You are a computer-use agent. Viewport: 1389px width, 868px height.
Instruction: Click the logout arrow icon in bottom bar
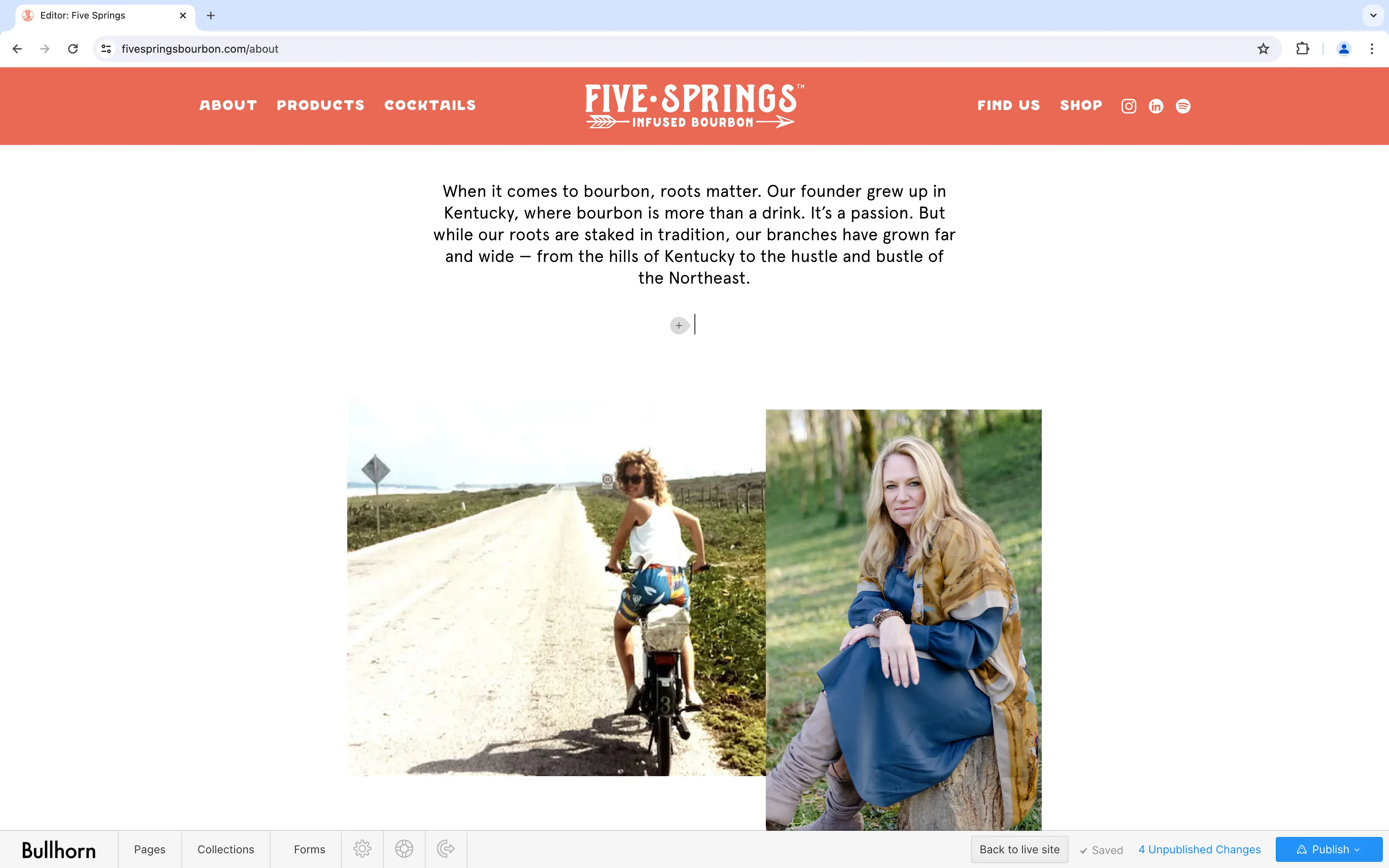pos(446,849)
